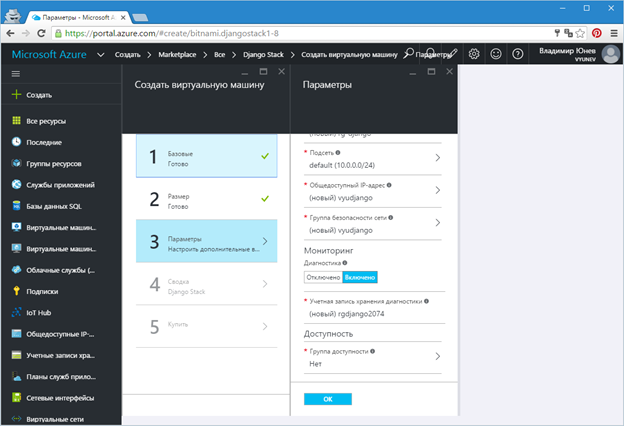This screenshot has width=624, height=426.
Task: Open IoT Hub icon
Action: pos(16,312)
